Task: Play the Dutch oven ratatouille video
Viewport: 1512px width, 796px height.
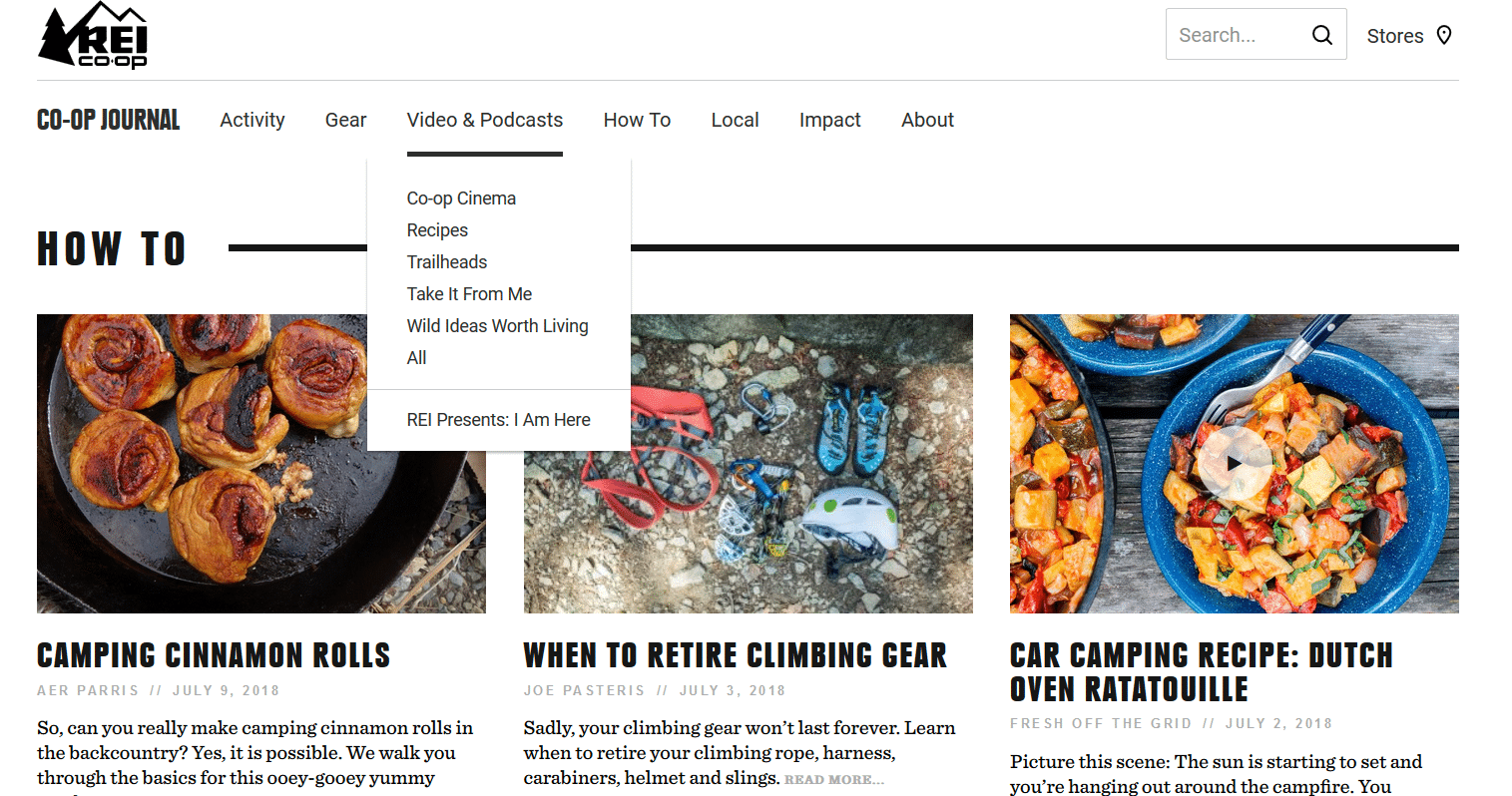Action: 1235,463
